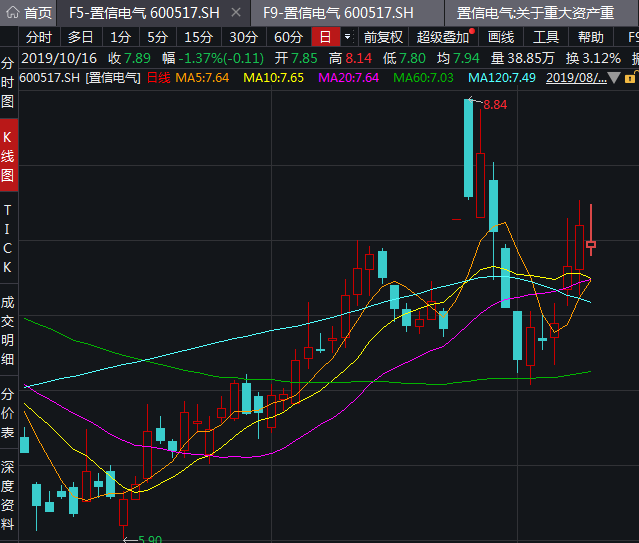Viewport: 639px width, 543px height.
Task: Choose the 60分 interval
Action: pyautogui.click(x=288, y=37)
